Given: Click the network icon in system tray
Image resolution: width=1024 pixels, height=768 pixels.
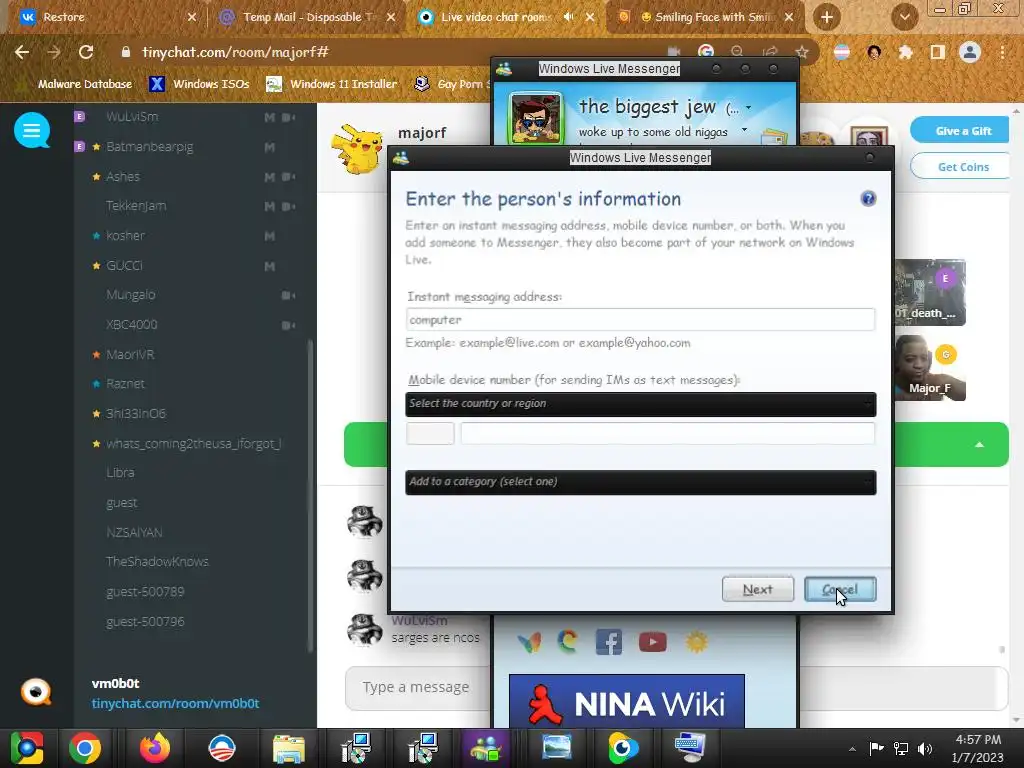Looking at the screenshot, I should click(901, 748).
